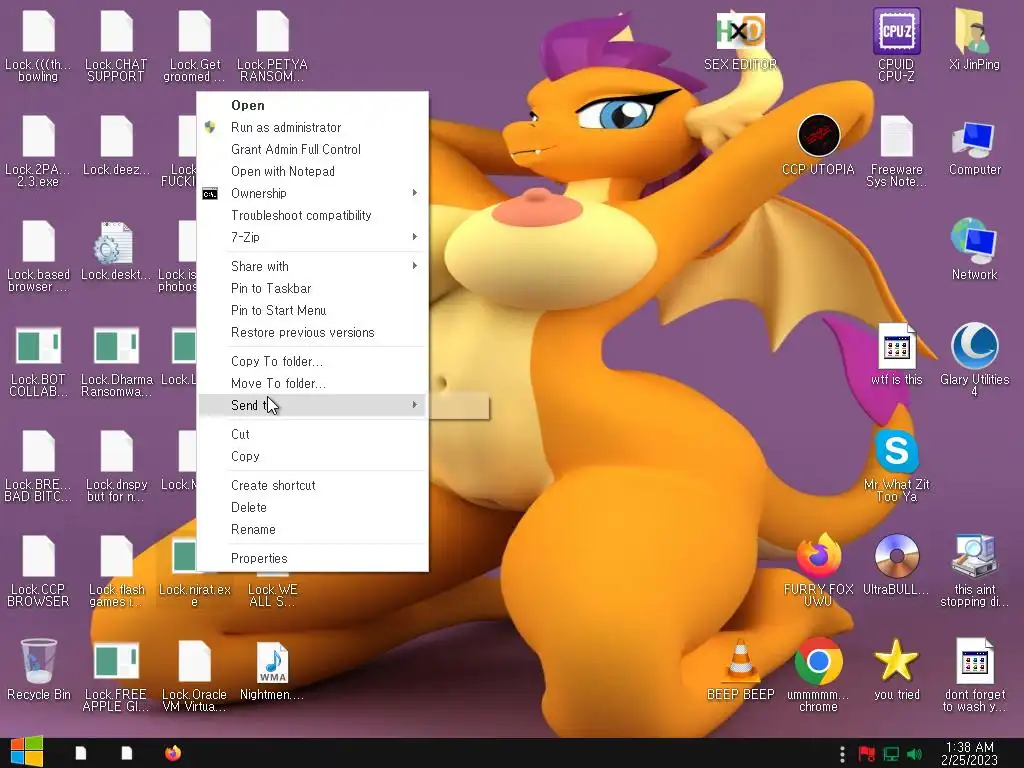Viewport: 1024px width, 768px height.
Task: Choose Run as administrator
Action: point(312,127)
